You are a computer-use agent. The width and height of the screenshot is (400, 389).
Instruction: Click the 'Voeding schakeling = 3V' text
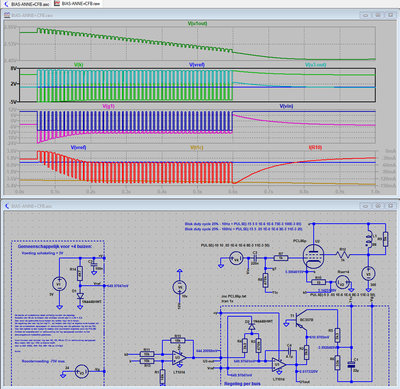42,253
